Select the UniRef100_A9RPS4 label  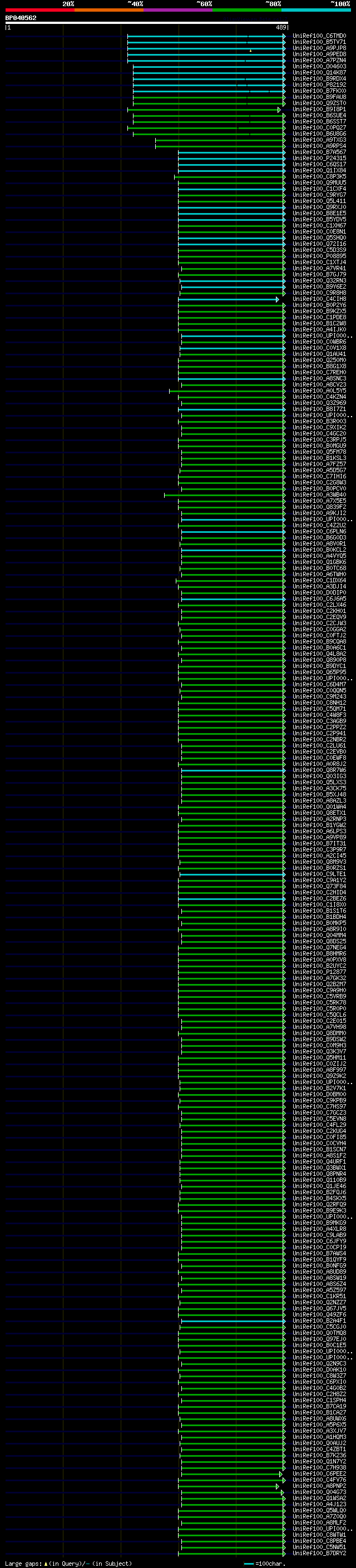click(319, 146)
